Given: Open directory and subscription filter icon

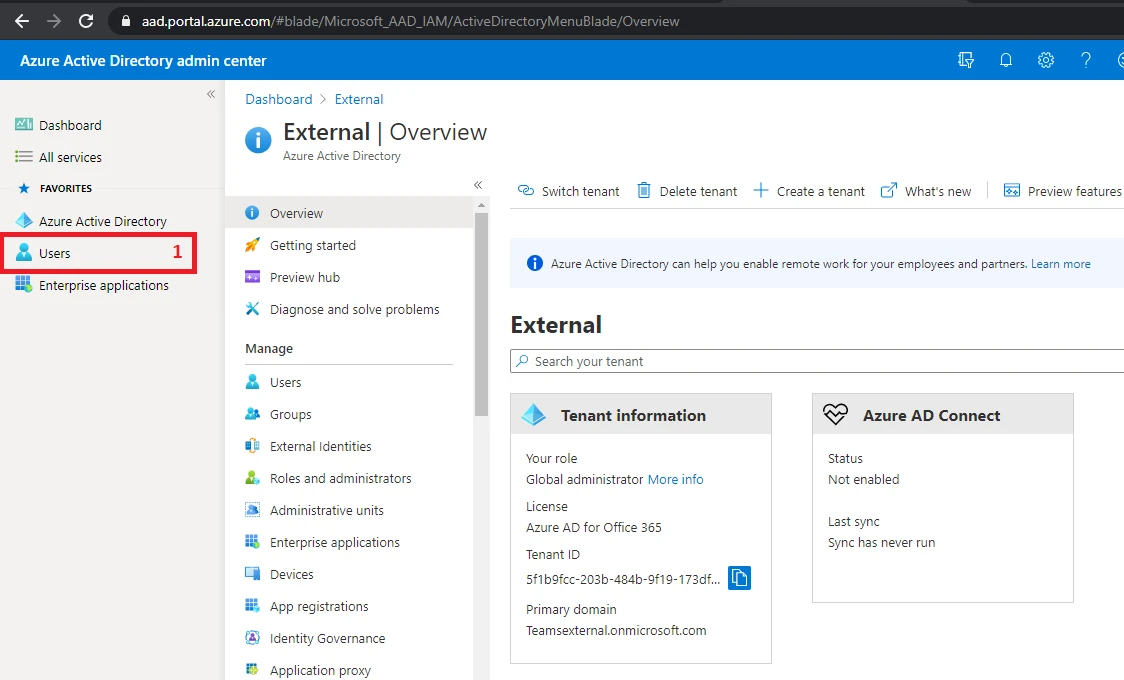Looking at the screenshot, I should 966,61.
